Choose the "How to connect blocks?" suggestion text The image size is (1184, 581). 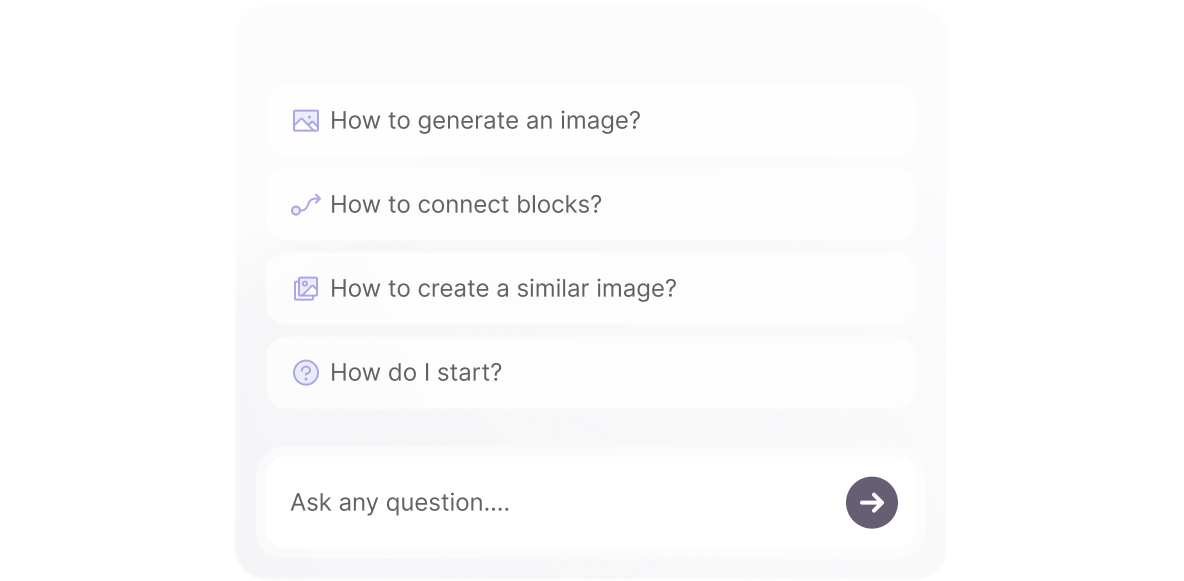click(x=466, y=205)
